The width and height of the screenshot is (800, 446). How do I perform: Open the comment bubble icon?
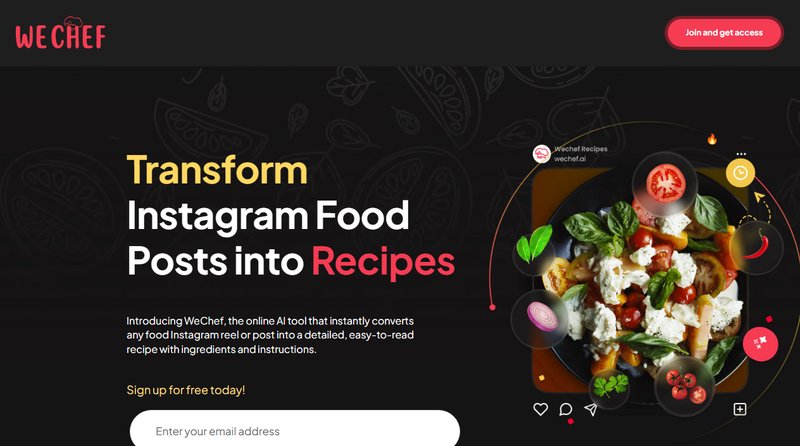click(x=565, y=409)
